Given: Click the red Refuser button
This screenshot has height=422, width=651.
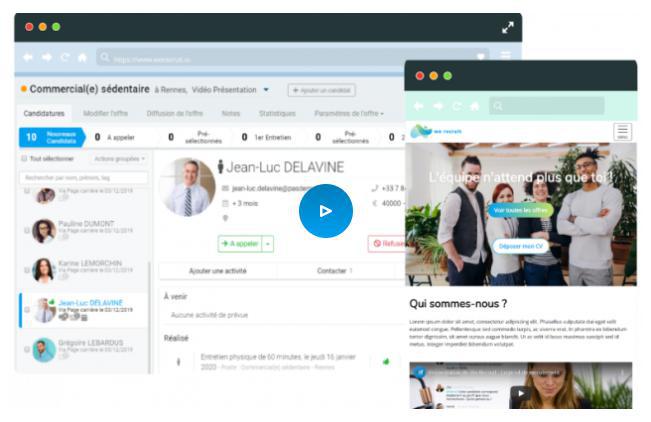Looking at the screenshot, I should point(387,244).
